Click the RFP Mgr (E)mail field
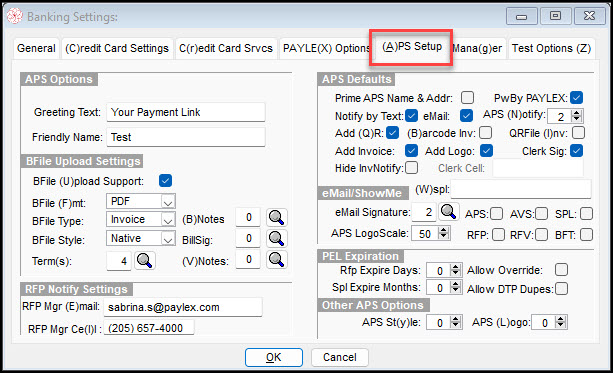This screenshot has width=613, height=373. tap(183, 307)
